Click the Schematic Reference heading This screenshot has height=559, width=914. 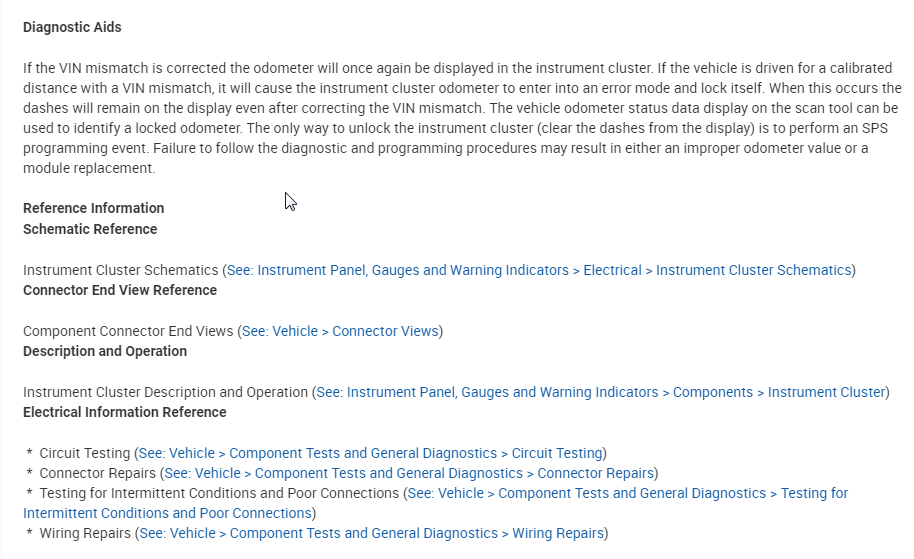pos(90,229)
